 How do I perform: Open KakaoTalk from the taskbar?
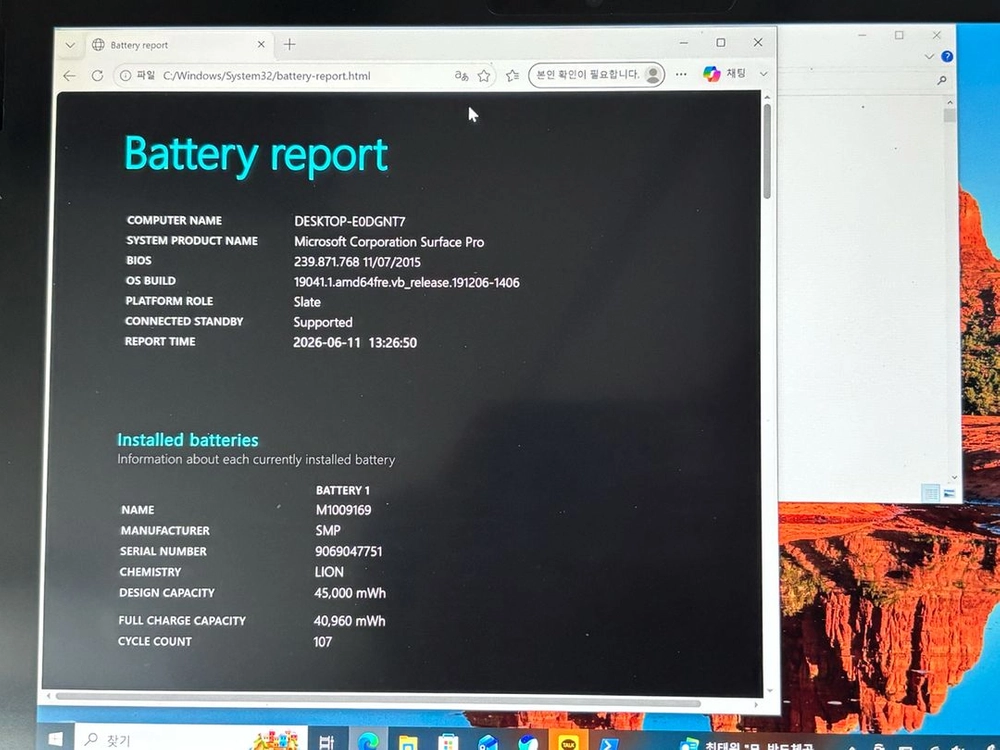tap(568, 742)
